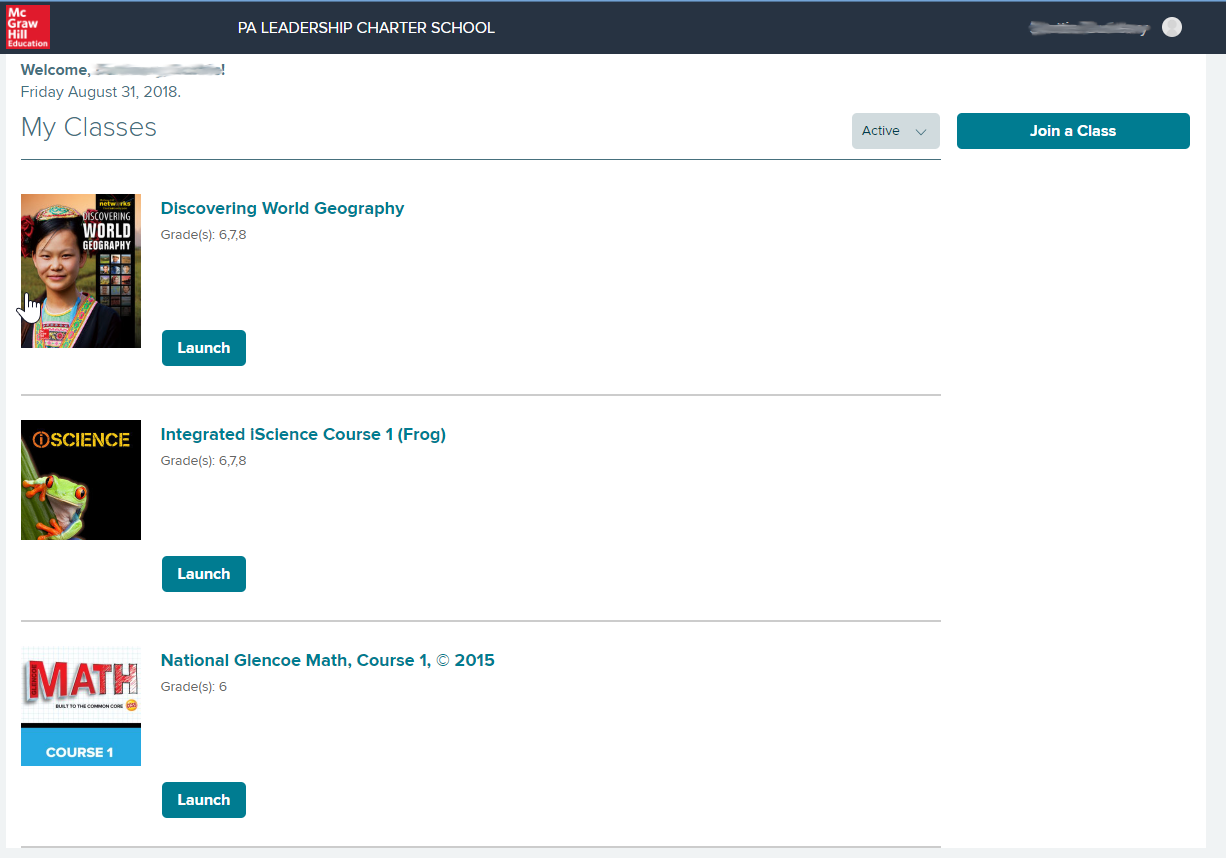Image resolution: width=1226 pixels, height=858 pixels.
Task: Click the Friday August 31, 2018 date text
Action: [100, 92]
